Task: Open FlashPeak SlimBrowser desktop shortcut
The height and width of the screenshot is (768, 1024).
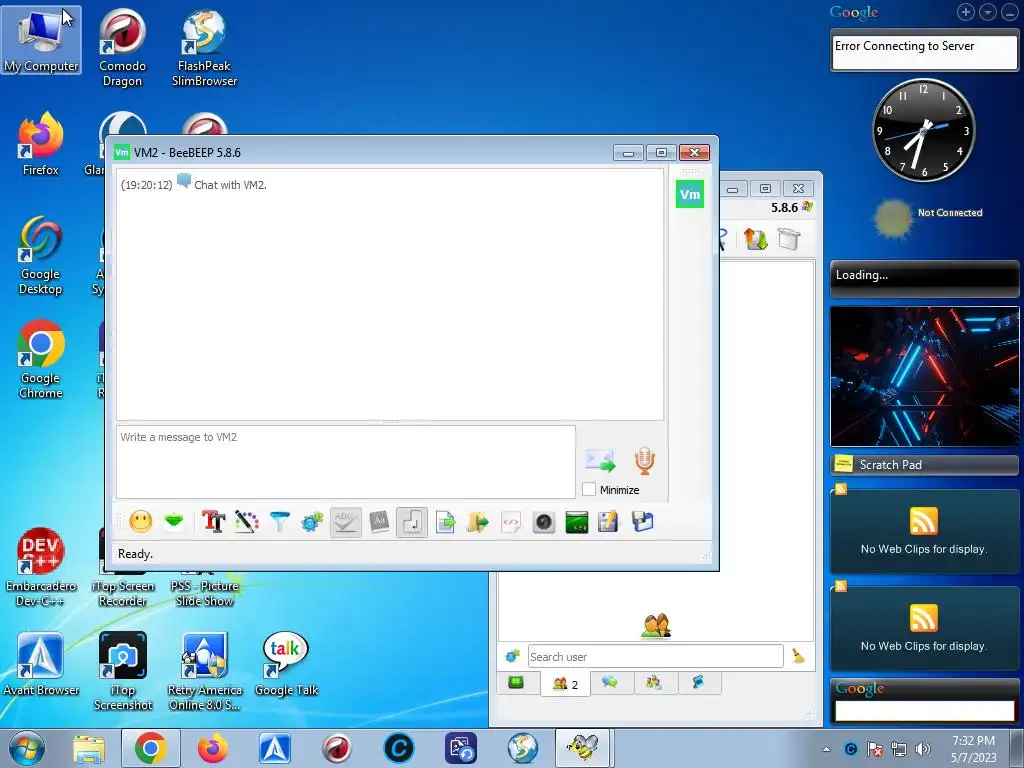Action: 204,47
